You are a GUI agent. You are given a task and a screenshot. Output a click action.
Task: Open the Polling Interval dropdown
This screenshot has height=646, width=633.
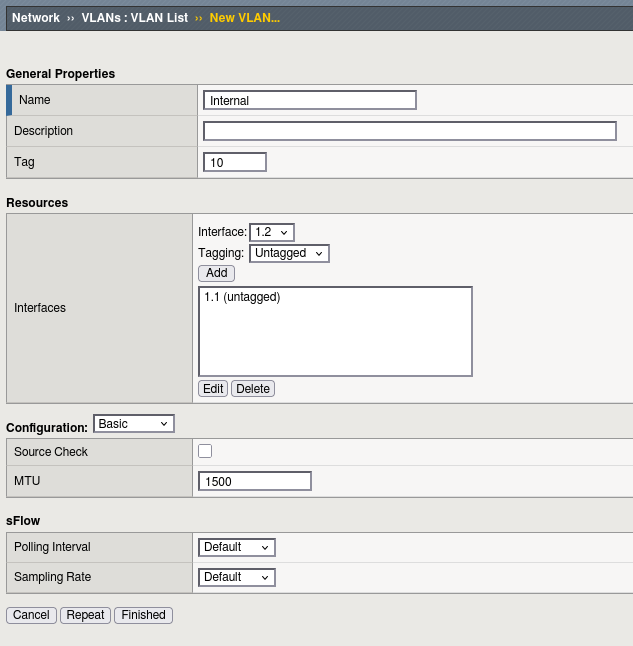(x=237, y=547)
